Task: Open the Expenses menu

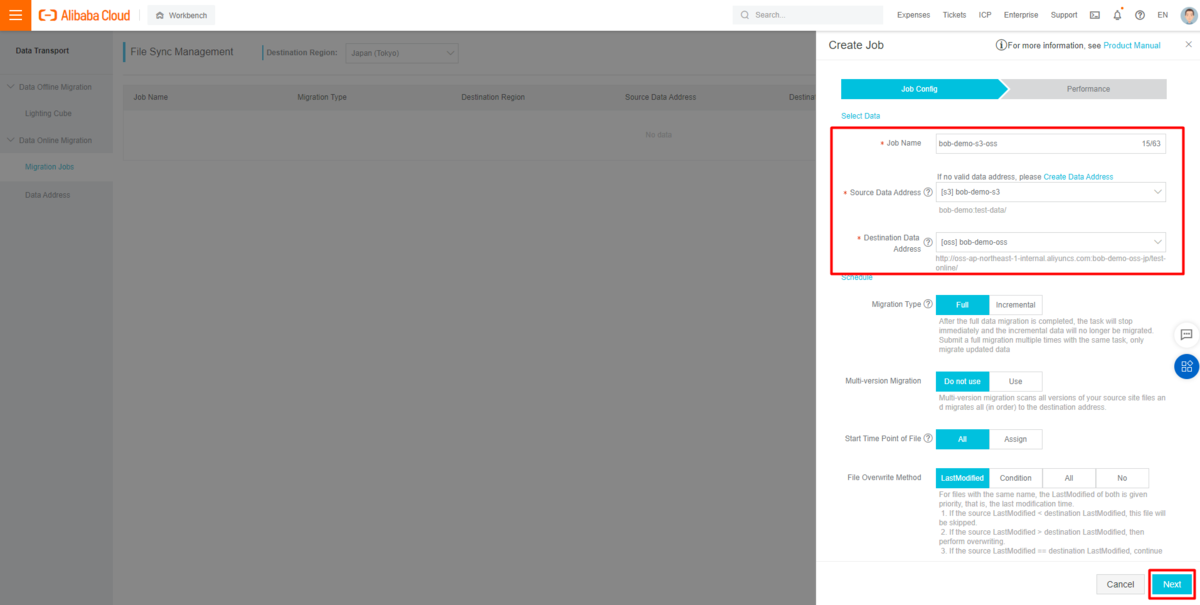Action: [913, 15]
